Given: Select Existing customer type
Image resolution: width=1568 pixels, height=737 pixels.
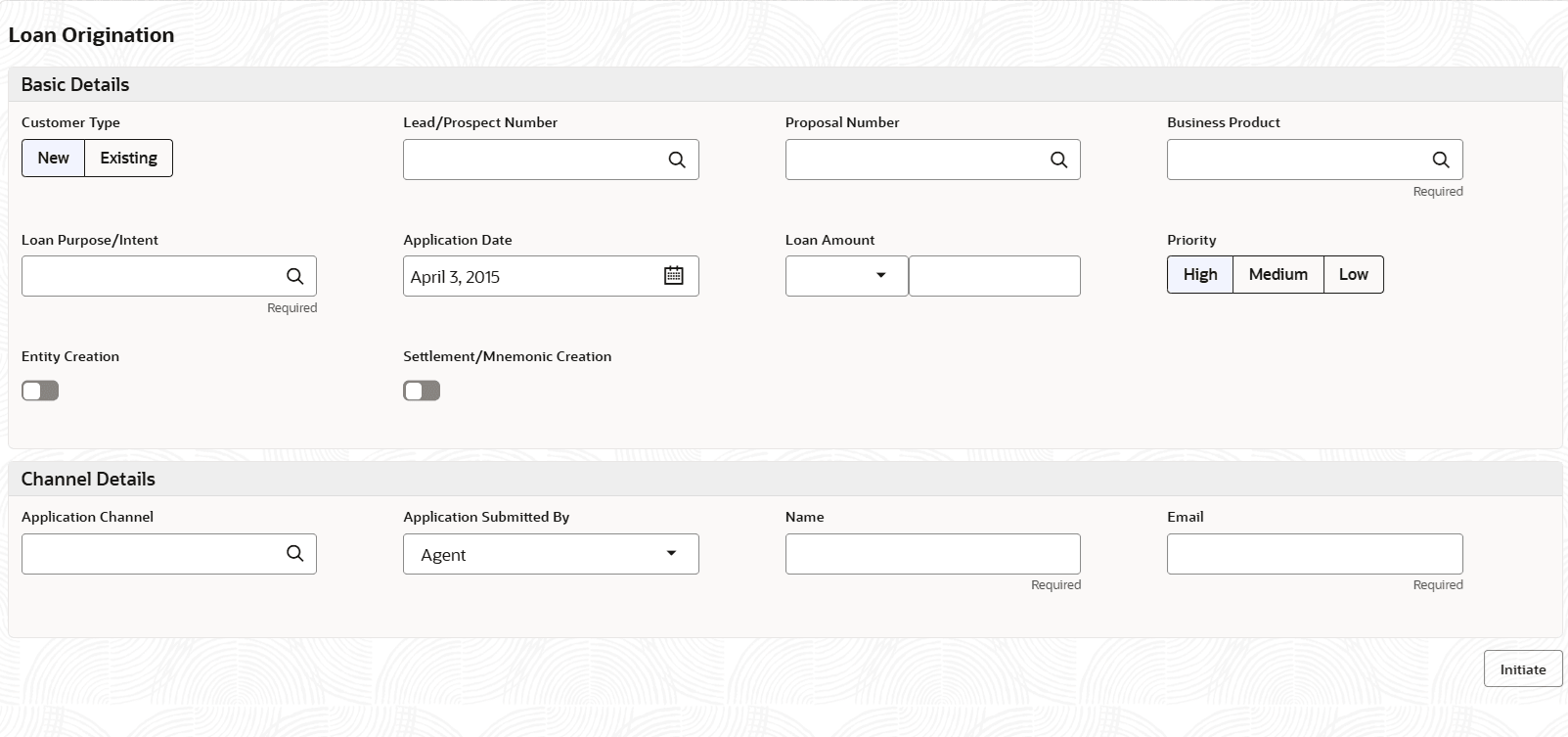Looking at the screenshot, I should click(129, 158).
